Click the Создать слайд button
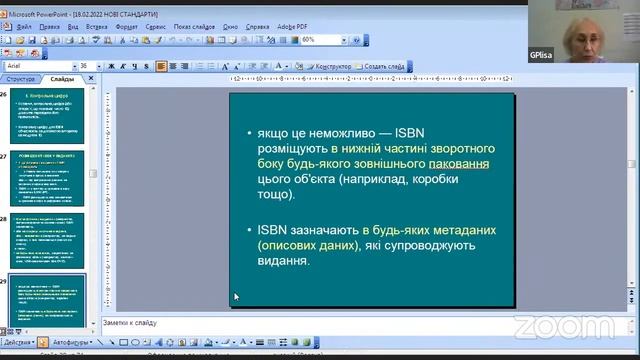This screenshot has height=360, width=640. (x=380, y=66)
